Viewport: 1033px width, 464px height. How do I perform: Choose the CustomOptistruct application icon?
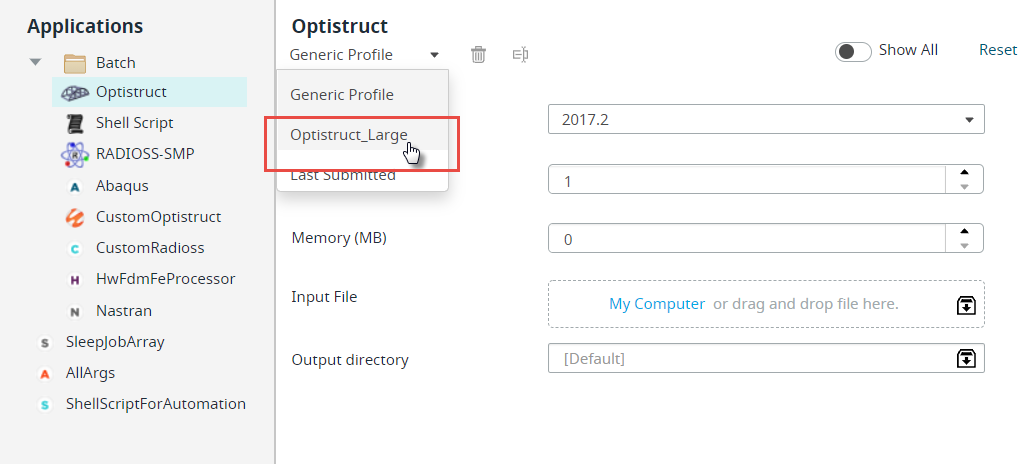[x=75, y=217]
